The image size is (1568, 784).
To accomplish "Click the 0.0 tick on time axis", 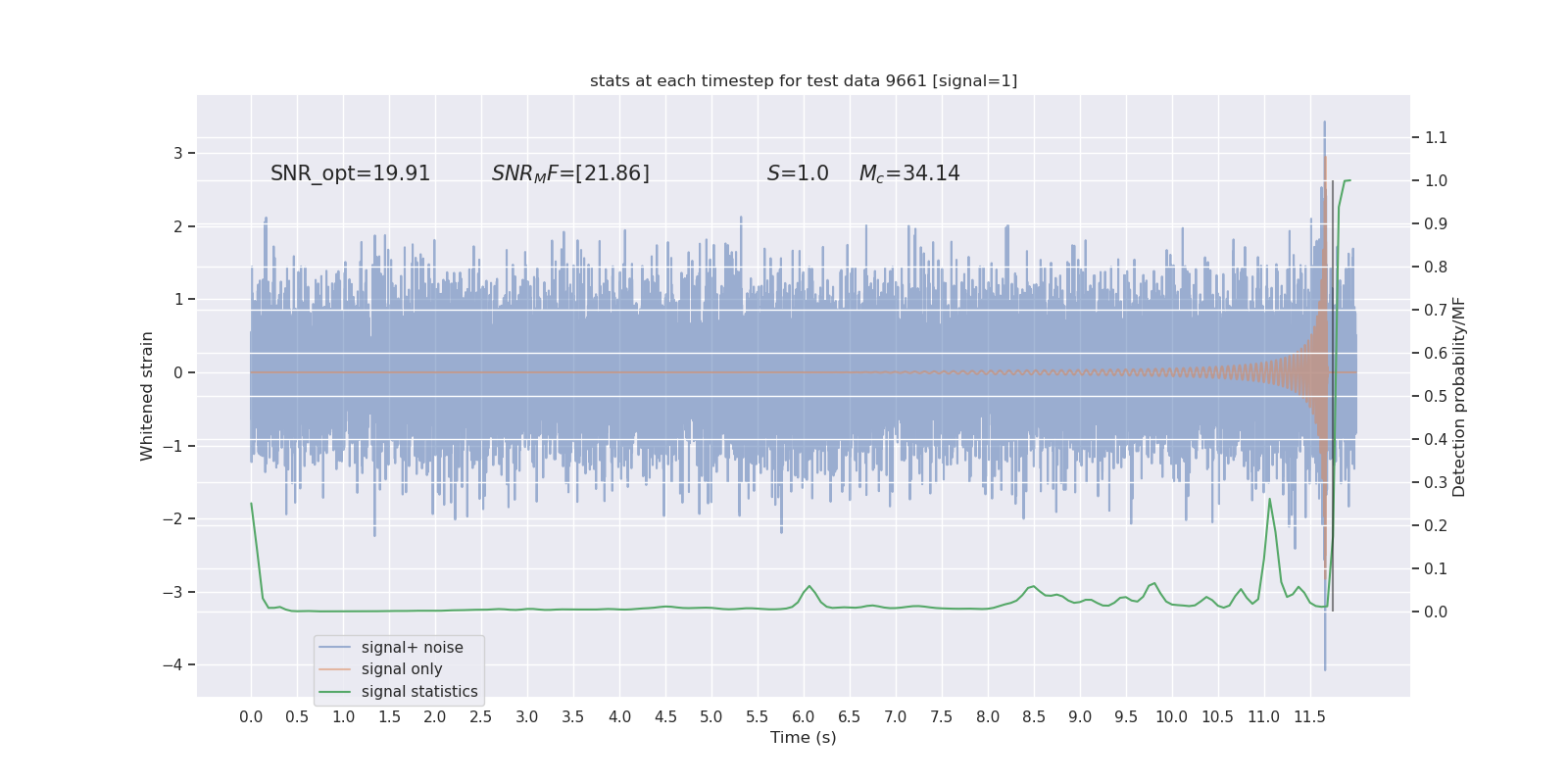I will [251, 716].
